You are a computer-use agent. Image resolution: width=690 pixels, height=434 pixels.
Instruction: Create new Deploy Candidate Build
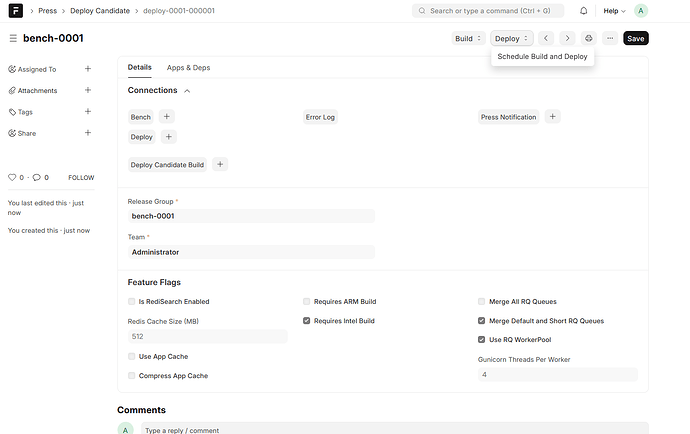tap(220, 164)
